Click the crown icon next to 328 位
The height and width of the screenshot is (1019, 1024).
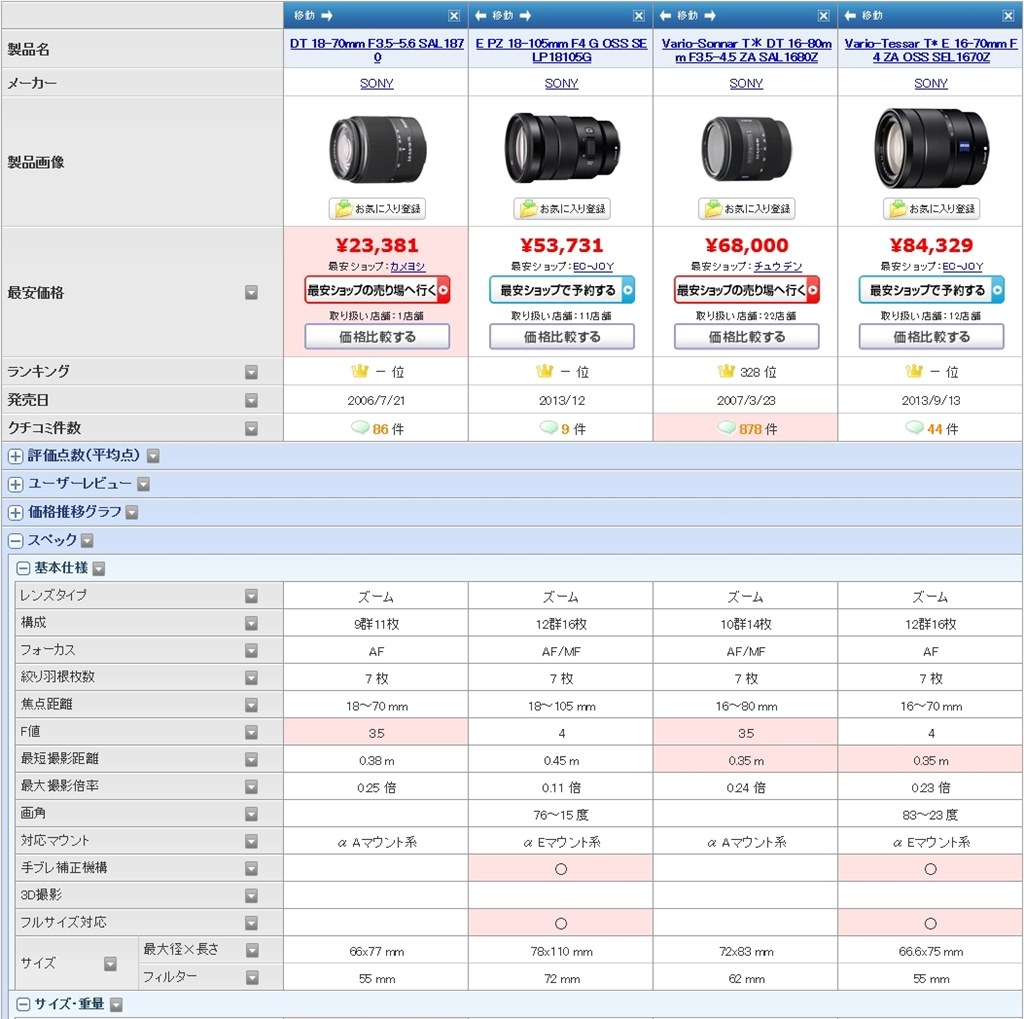(726, 371)
